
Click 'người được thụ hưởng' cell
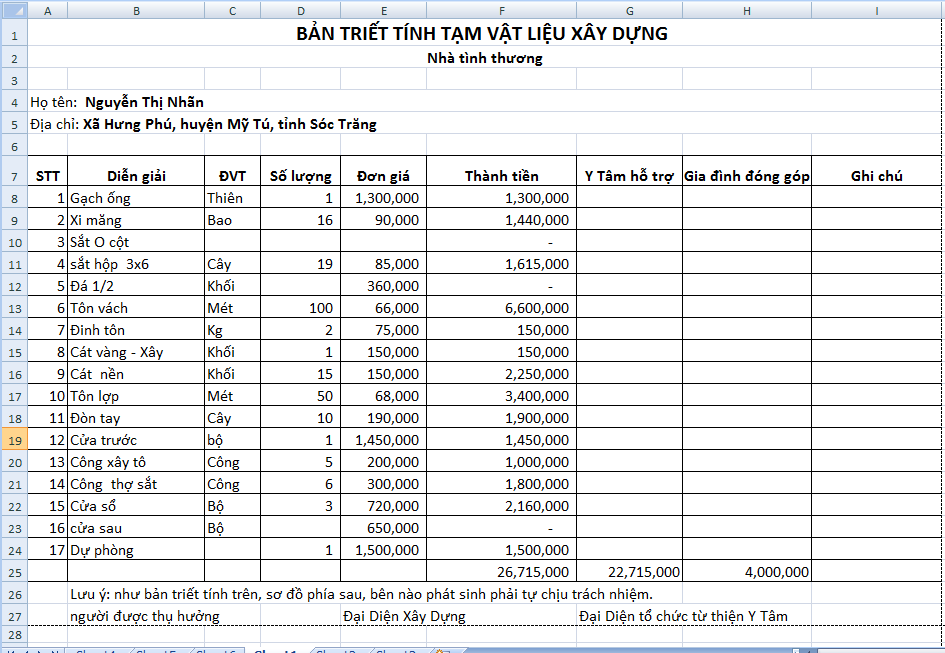coord(145,616)
